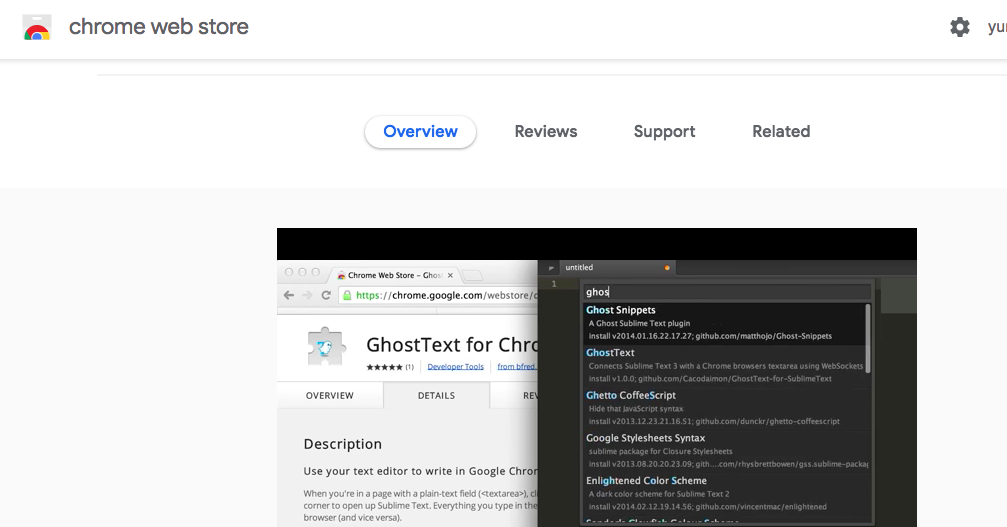The width and height of the screenshot is (1007, 527).
Task: Click the green padlock icon in address bar
Action: point(347,295)
